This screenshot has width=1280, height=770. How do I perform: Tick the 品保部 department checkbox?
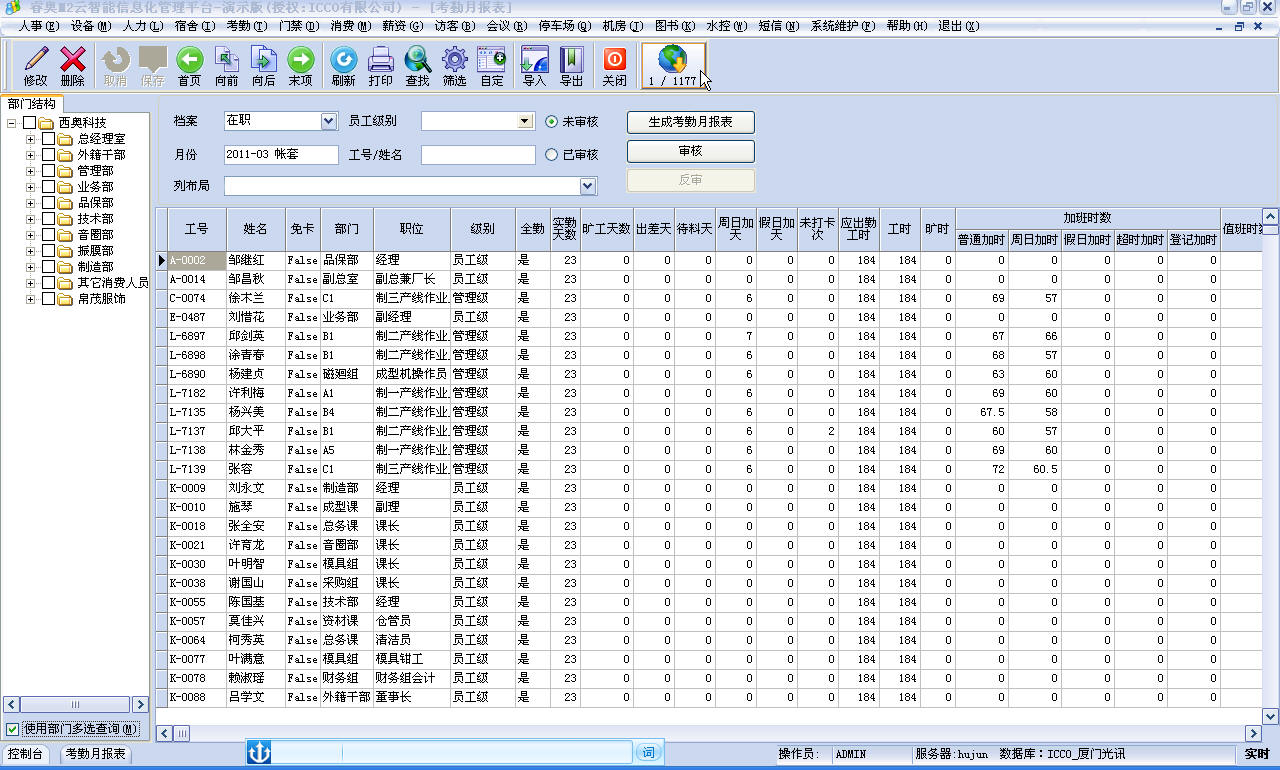pyautogui.click(x=49, y=203)
